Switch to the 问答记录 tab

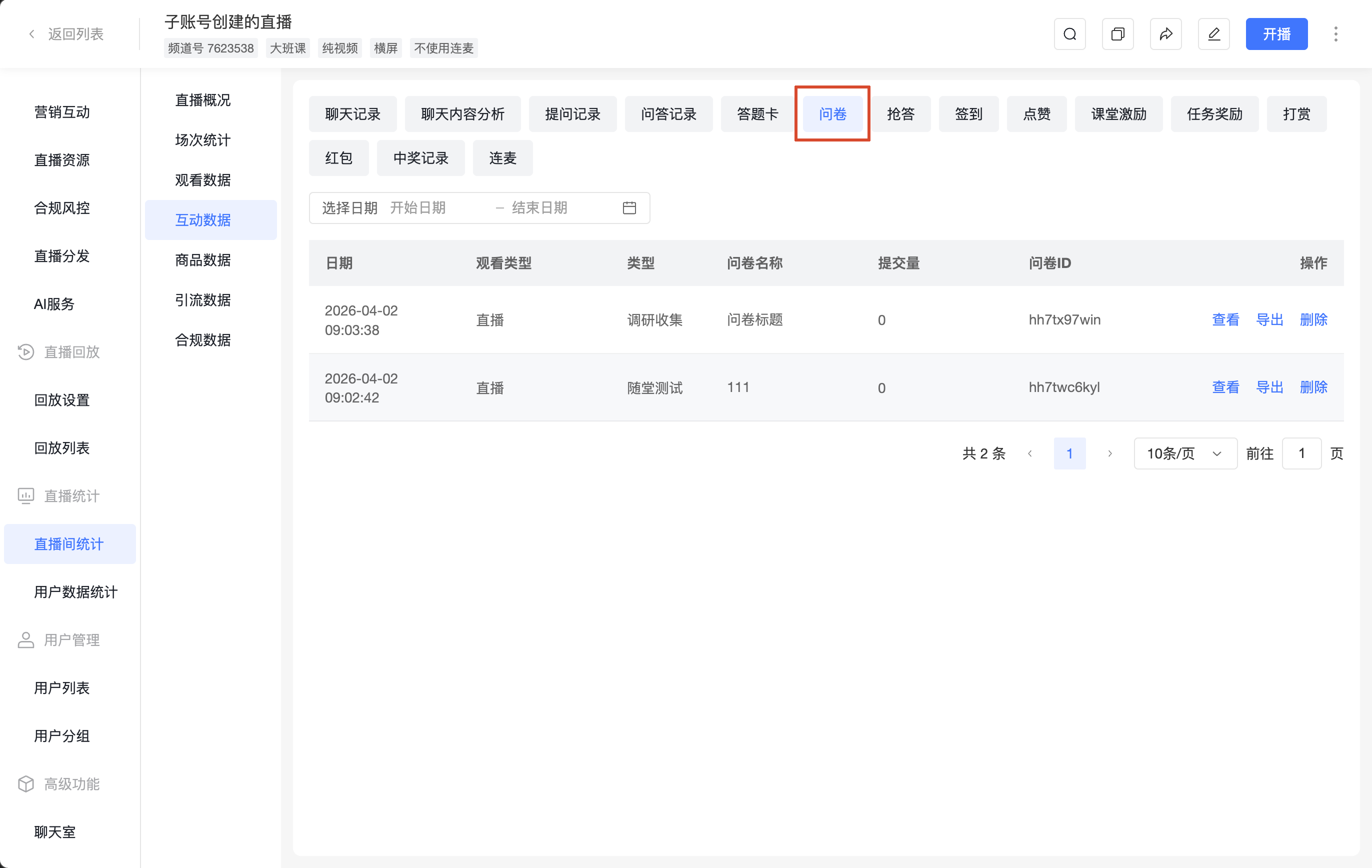pos(668,114)
